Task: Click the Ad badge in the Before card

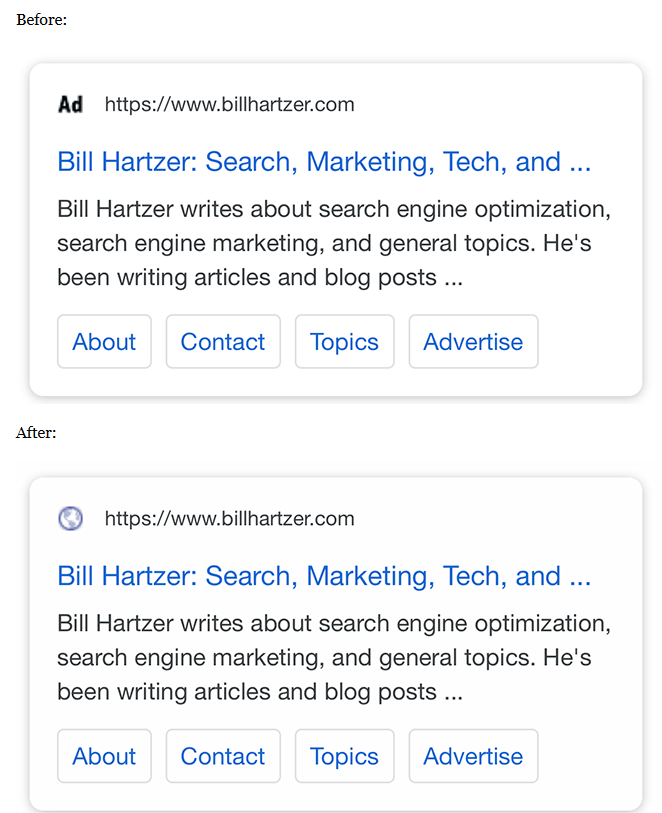Action: pos(71,104)
